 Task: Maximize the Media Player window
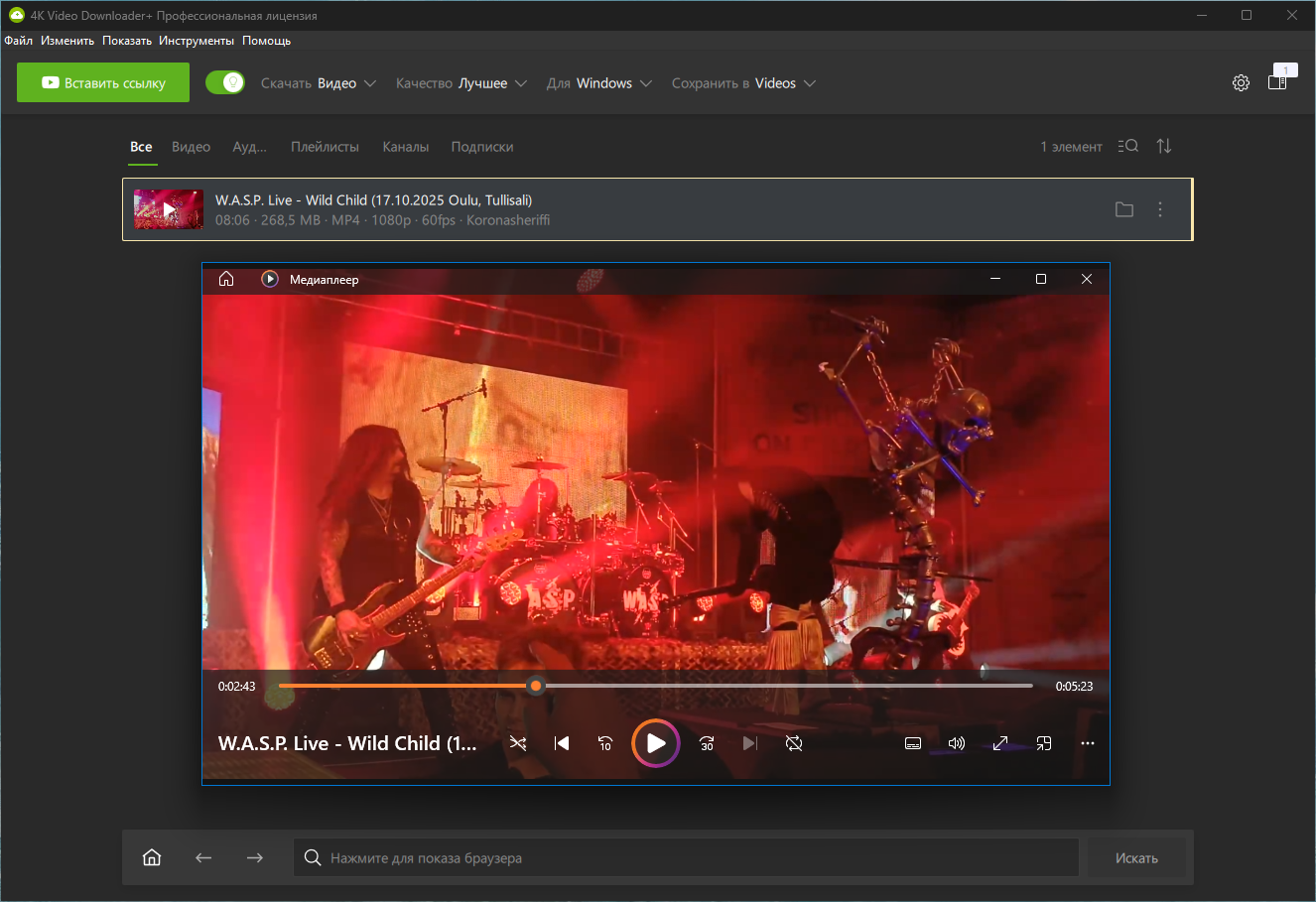(1041, 279)
